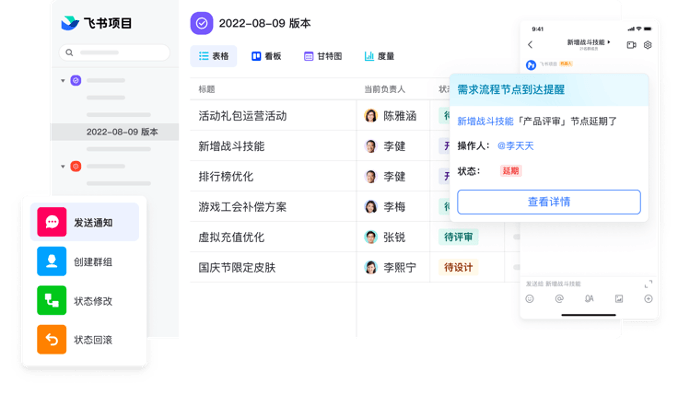The width and height of the screenshot is (678, 394).
Task: Click the 查看详情 button
Action: point(549,202)
